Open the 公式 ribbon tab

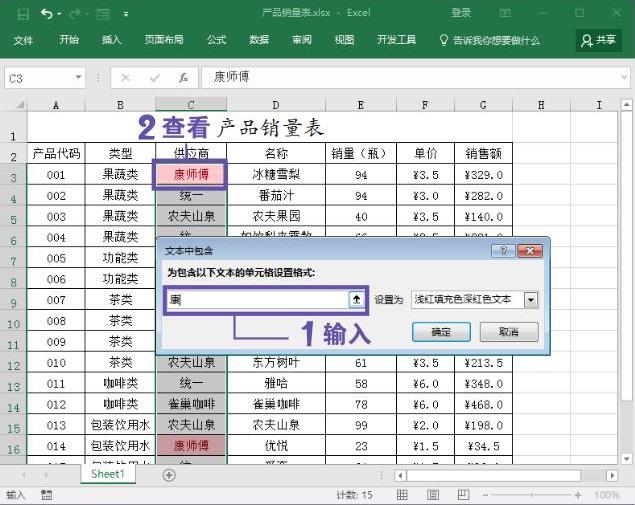pos(217,40)
